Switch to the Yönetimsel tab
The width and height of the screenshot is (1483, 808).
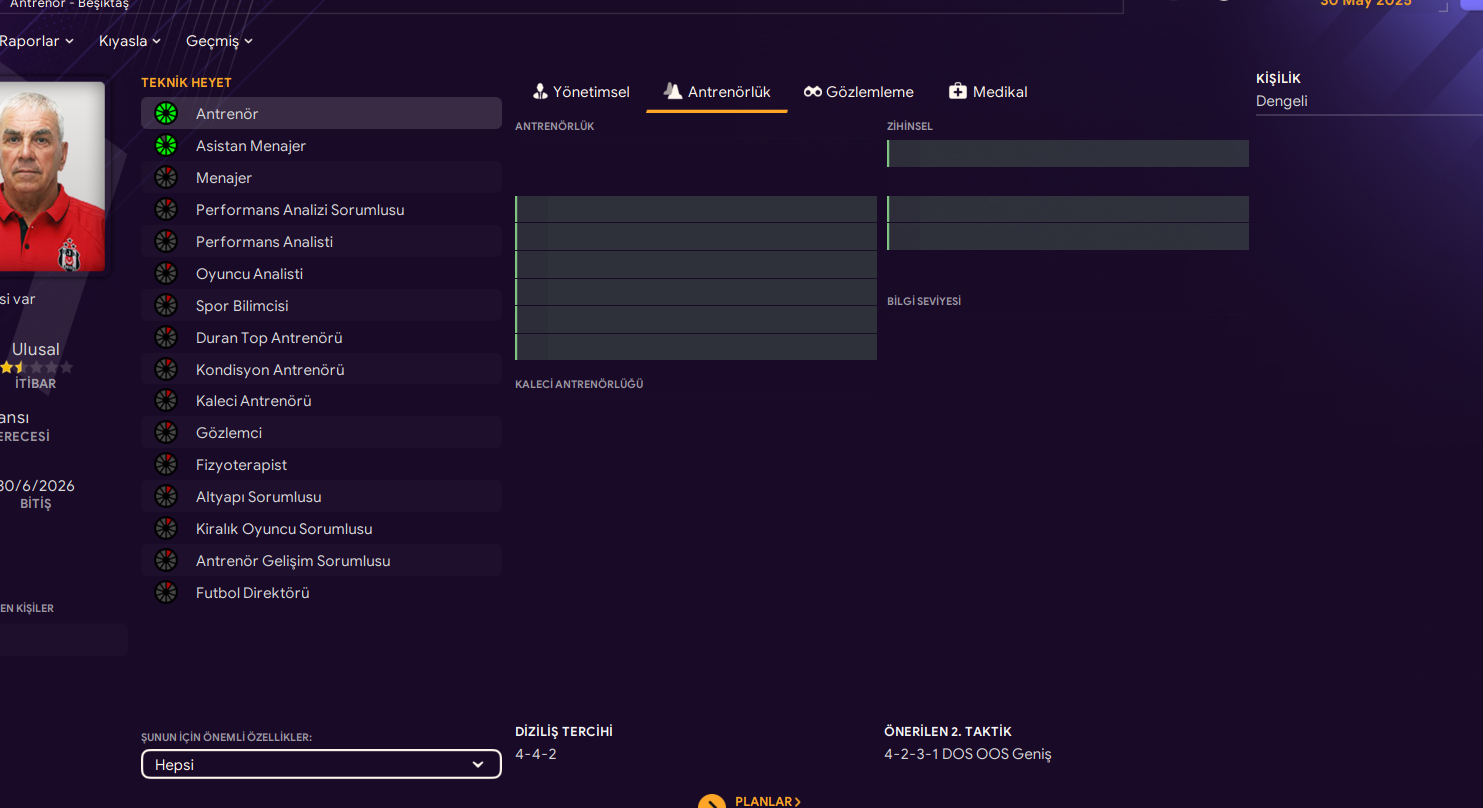[x=581, y=92]
